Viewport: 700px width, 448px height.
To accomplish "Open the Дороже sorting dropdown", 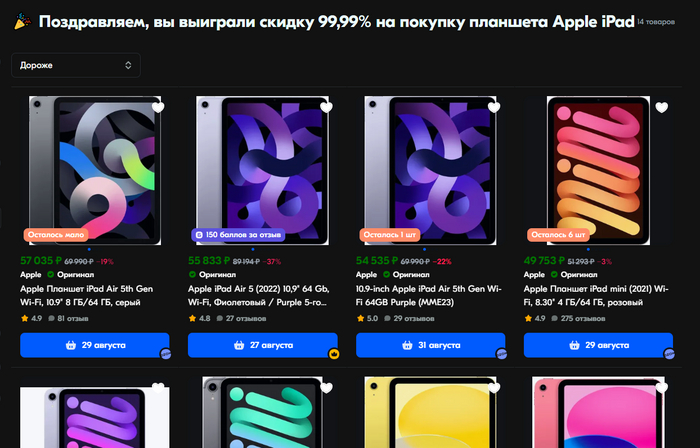I will click(76, 65).
